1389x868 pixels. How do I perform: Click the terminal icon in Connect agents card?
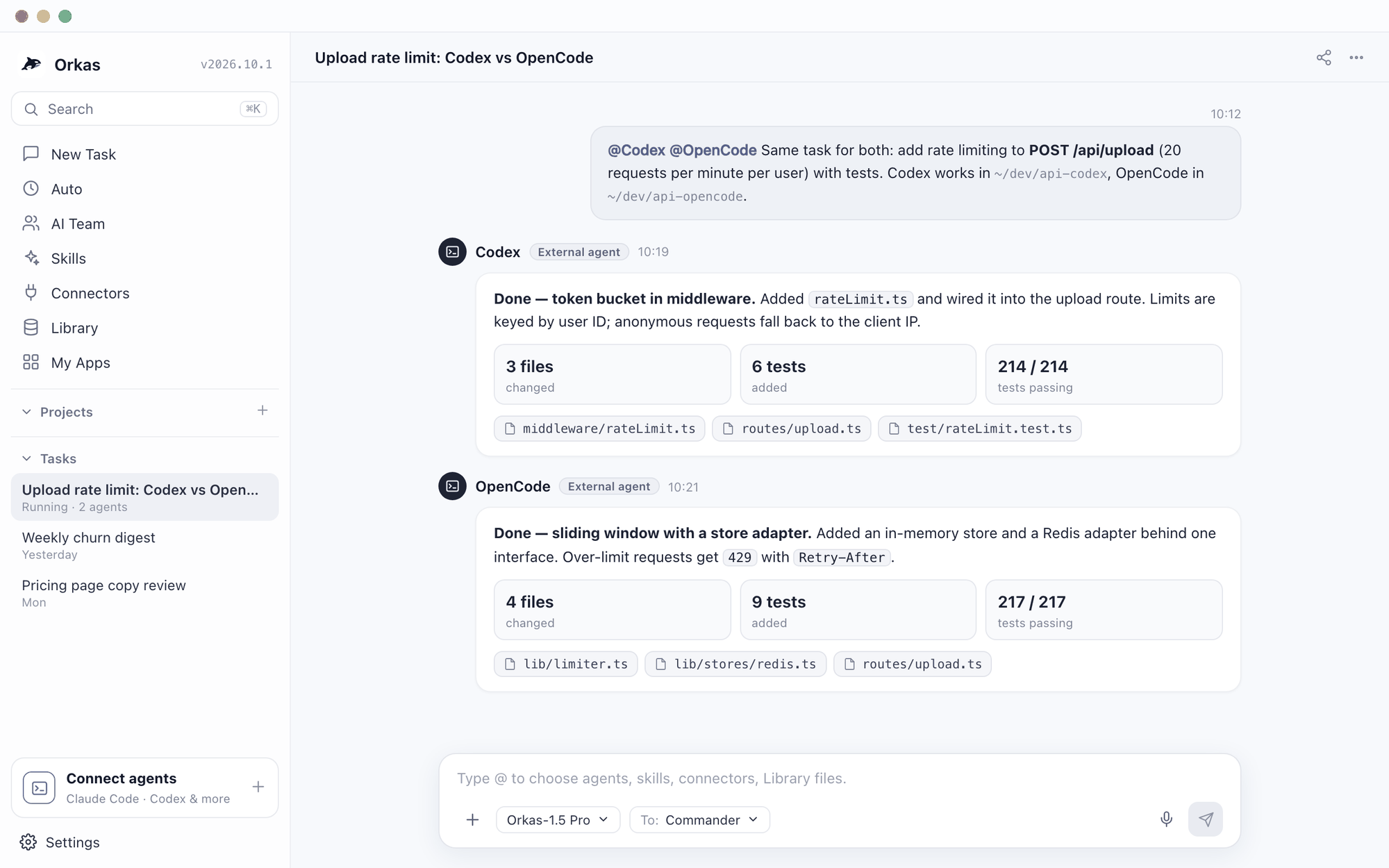tap(39, 787)
